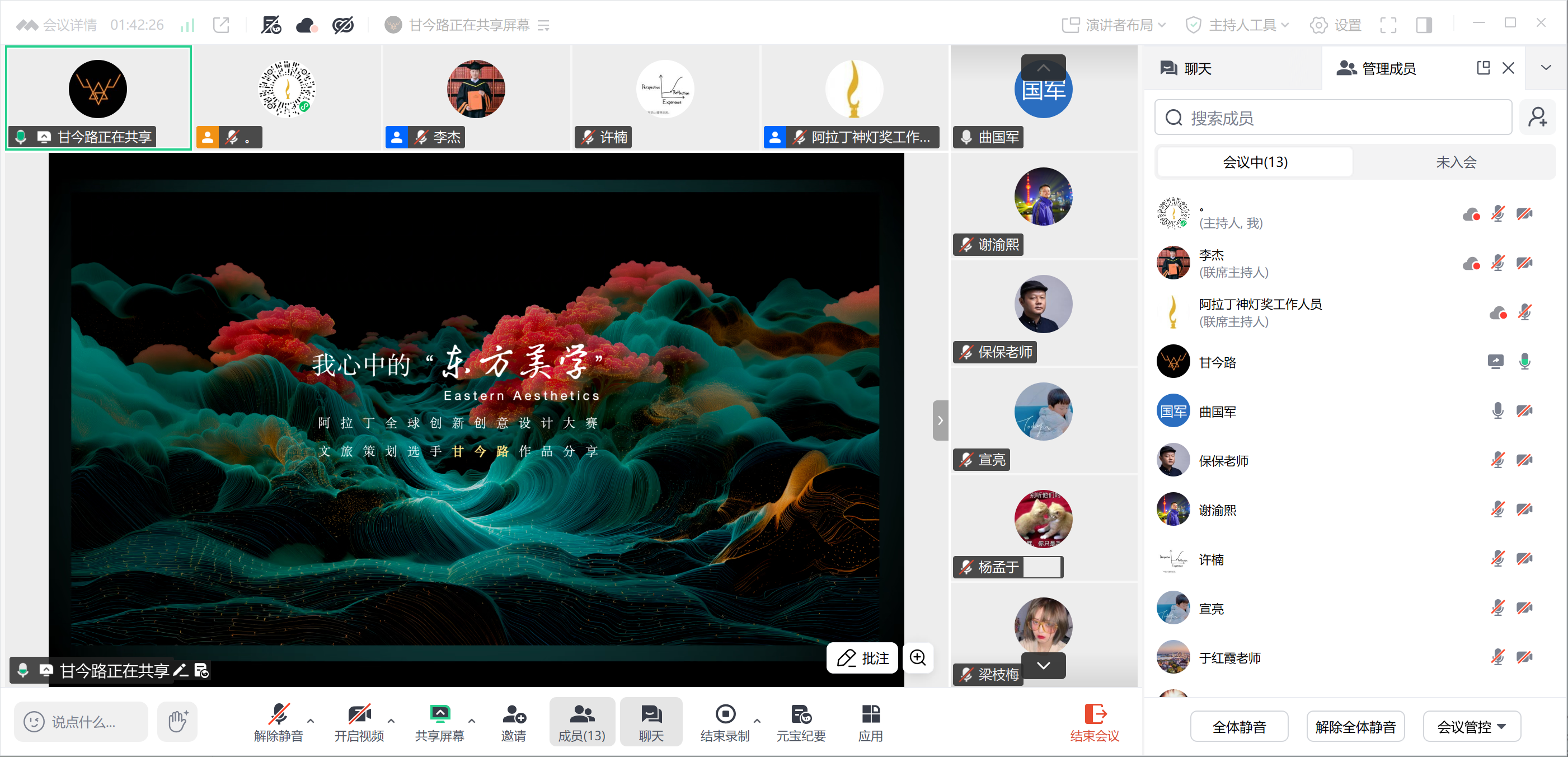Click the Annotate button on shared screen
This screenshot has height=757, width=1568.
tap(862, 658)
